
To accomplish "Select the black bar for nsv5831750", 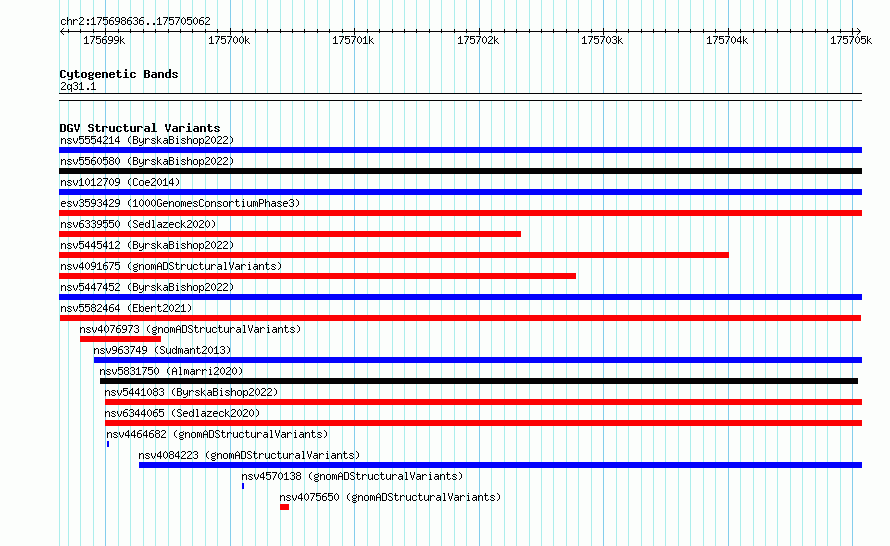I will (478, 381).
